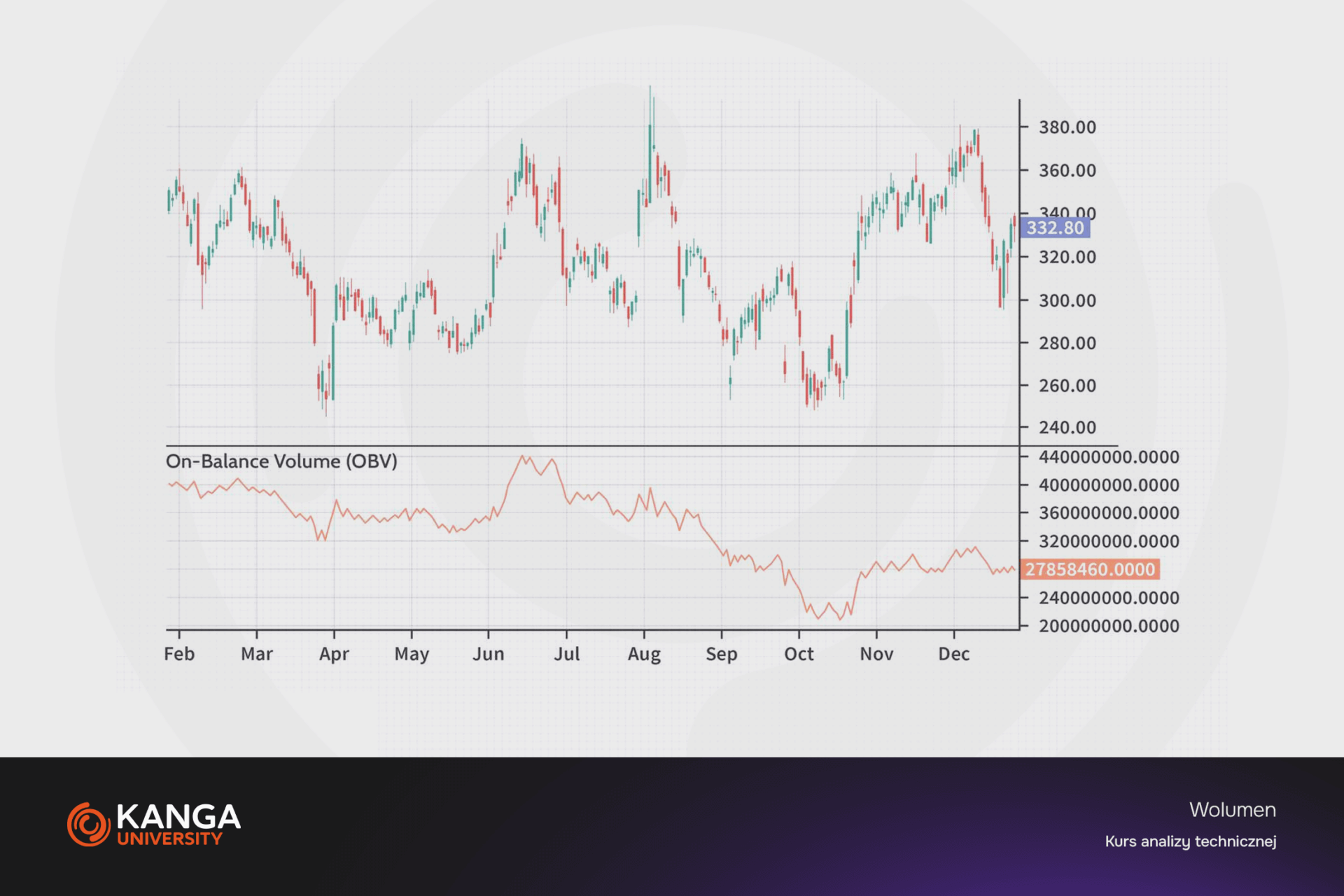
Task: Click the Mar label on time axis
Action: pyautogui.click(x=257, y=654)
